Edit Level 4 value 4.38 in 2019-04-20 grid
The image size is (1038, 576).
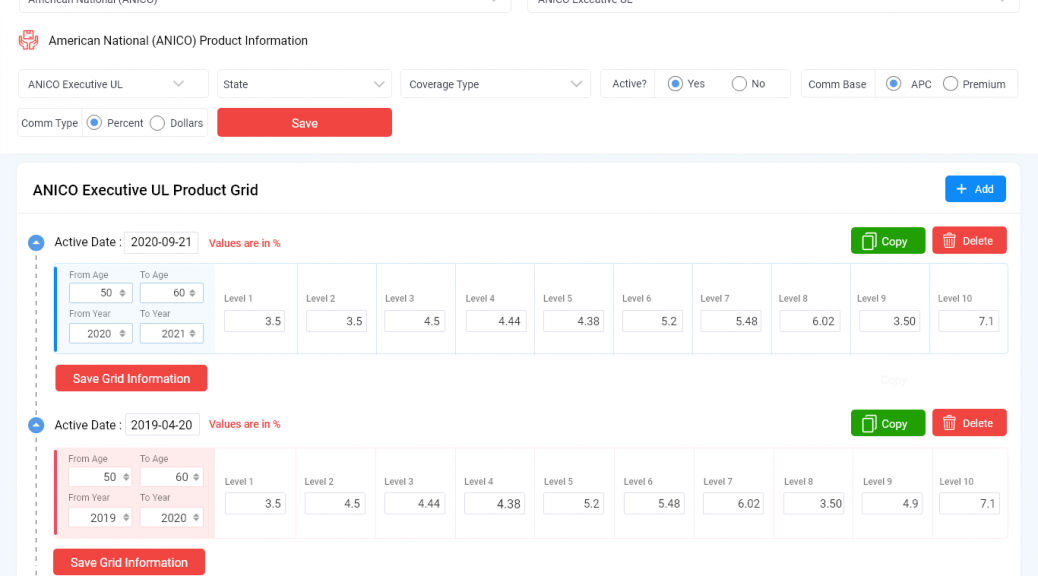(495, 504)
